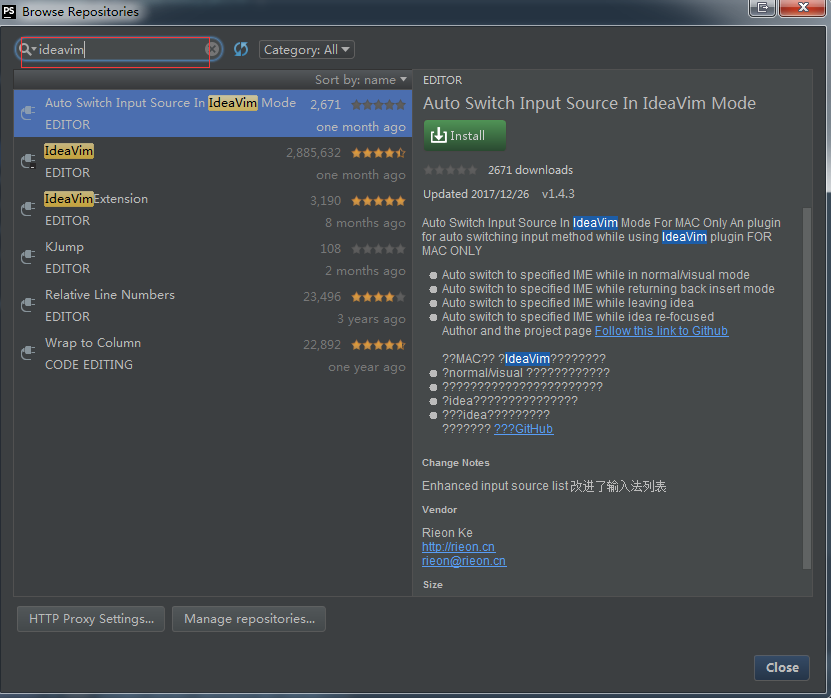This screenshot has width=831, height=698.
Task: Click the Size heading
Action: point(433,585)
